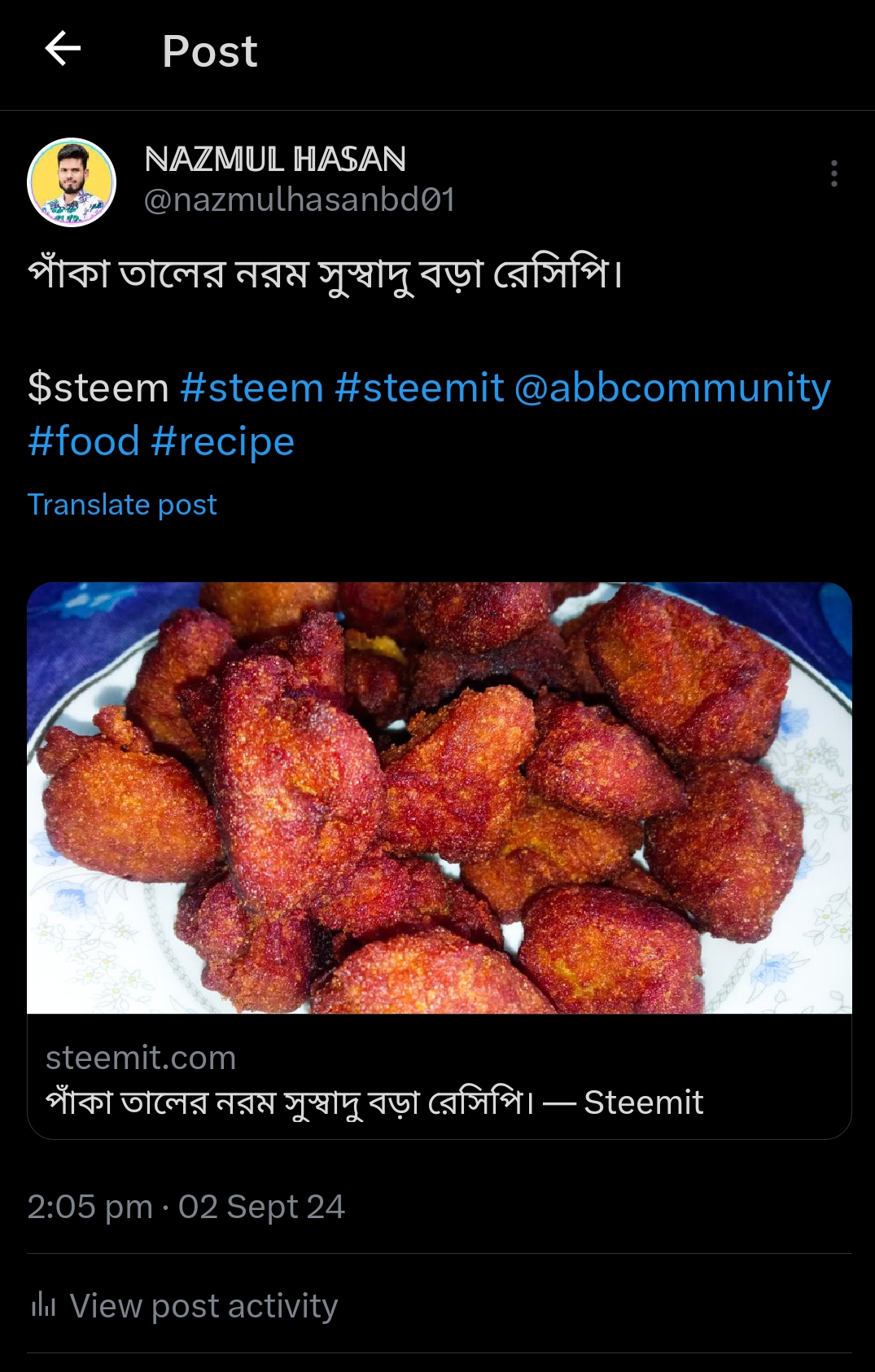Open the #steemit hashtag
This screenshot has height=1372, width=875.
point(419,388)
